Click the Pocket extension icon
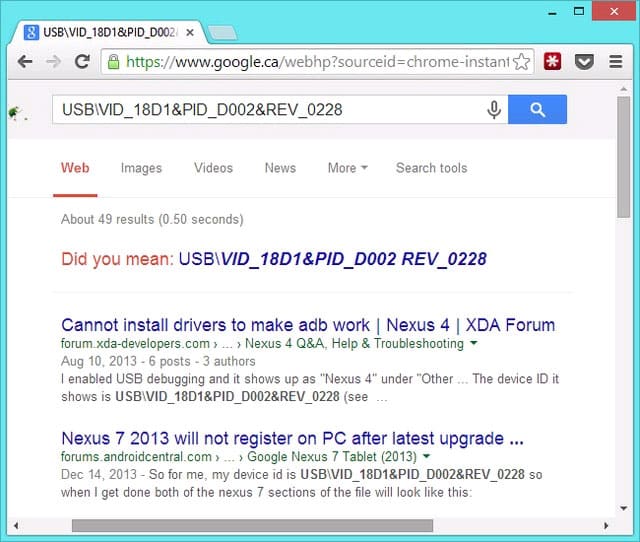 coord(584,62)
